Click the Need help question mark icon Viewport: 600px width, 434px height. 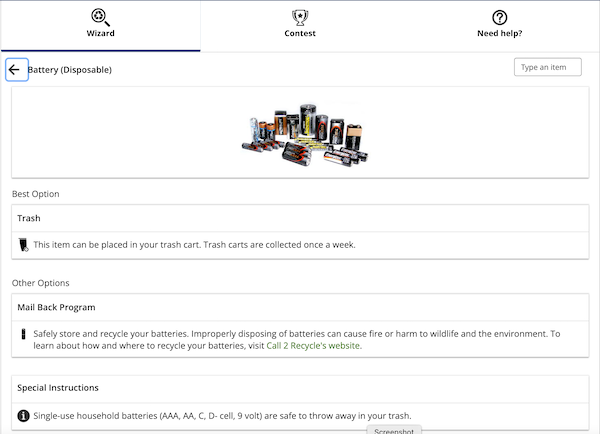[x=499, y=17]
